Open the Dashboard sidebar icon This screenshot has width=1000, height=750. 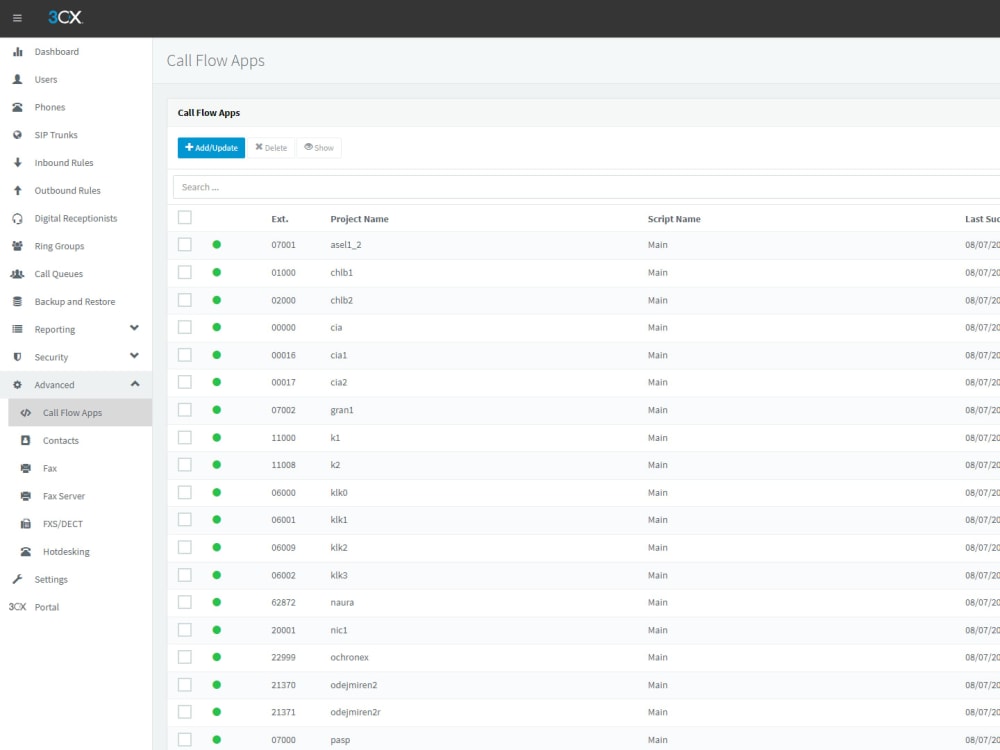[x=20, y=51]
